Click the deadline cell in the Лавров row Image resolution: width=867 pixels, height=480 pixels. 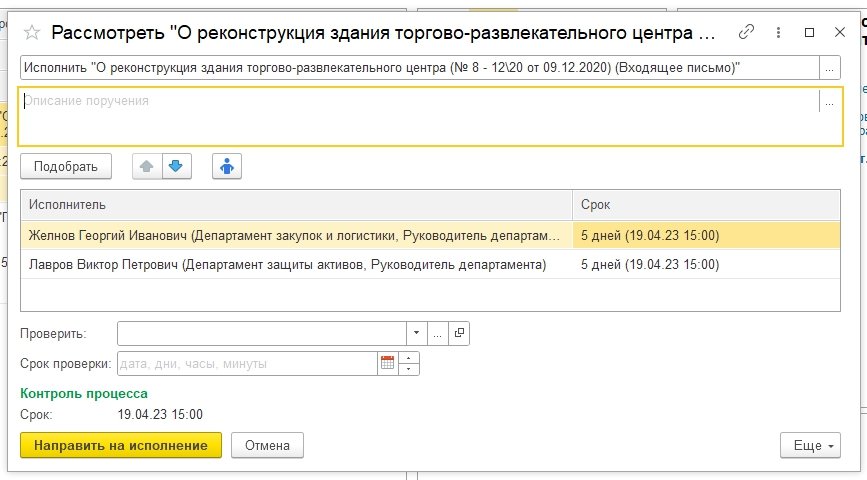click(x=707, y=264)
